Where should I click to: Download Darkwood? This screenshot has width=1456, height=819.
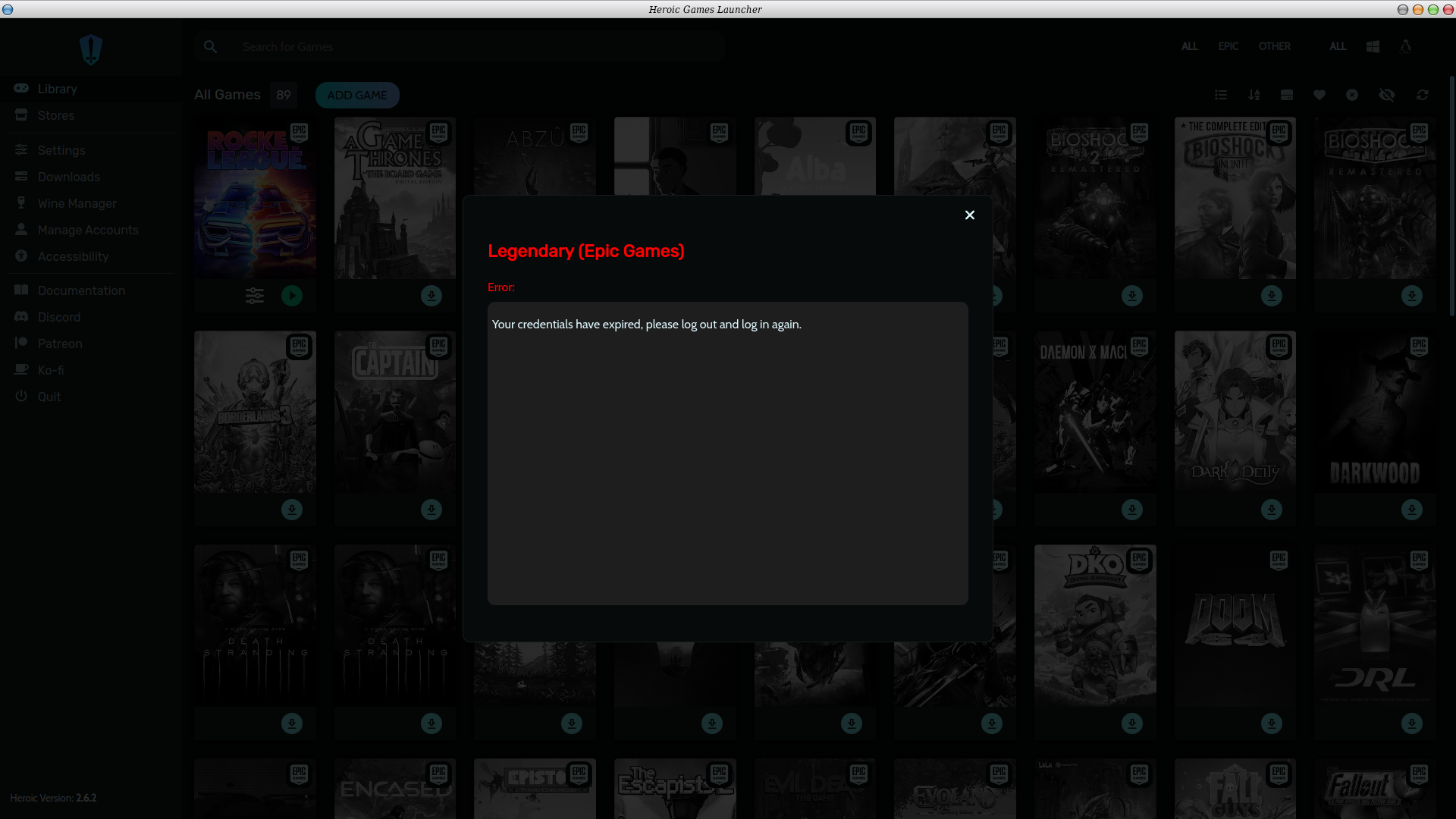[x=1412, y=510]
